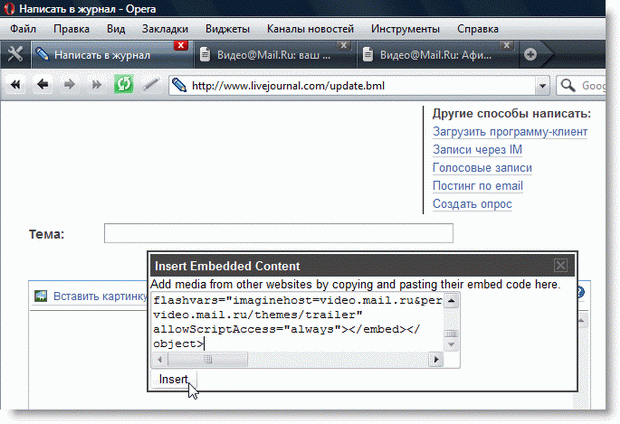This screenshot has width=620, height=424.
Task: Click the Insert Embedded Content title
Action: pyautogui.click(x=227, y=266)
